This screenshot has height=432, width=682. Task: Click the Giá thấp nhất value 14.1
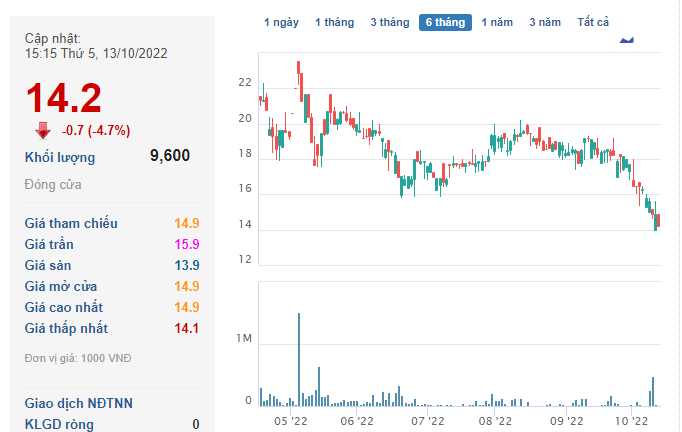[x=187, y=328]
